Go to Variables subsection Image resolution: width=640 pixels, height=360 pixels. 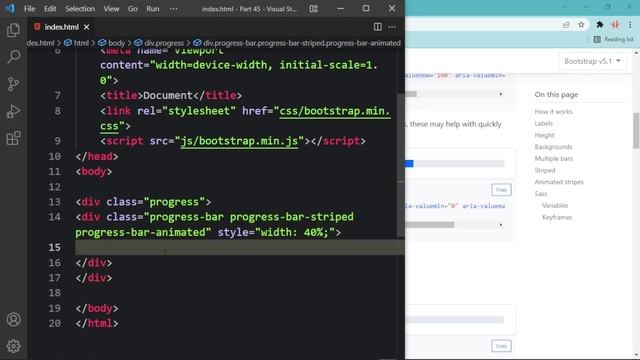[x=555, y=205]
